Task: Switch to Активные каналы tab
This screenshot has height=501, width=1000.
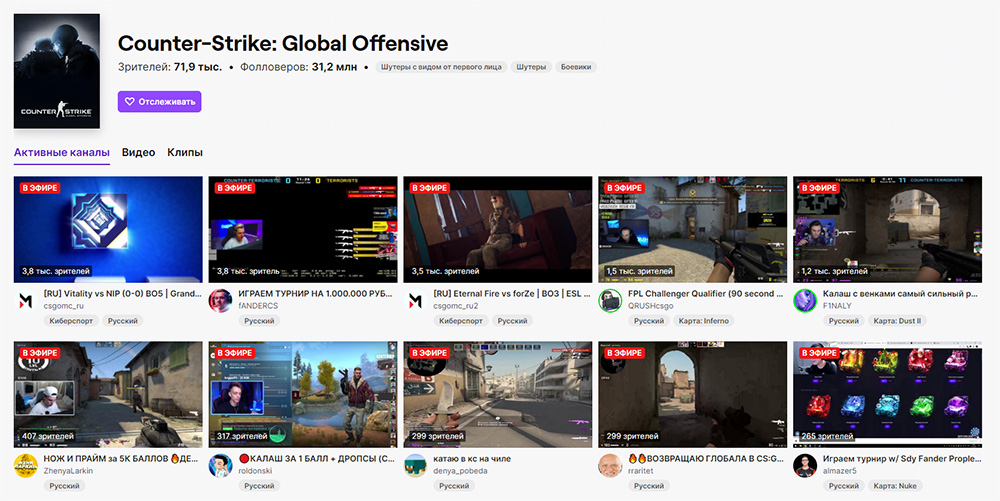Action: (x=62, y=153)
